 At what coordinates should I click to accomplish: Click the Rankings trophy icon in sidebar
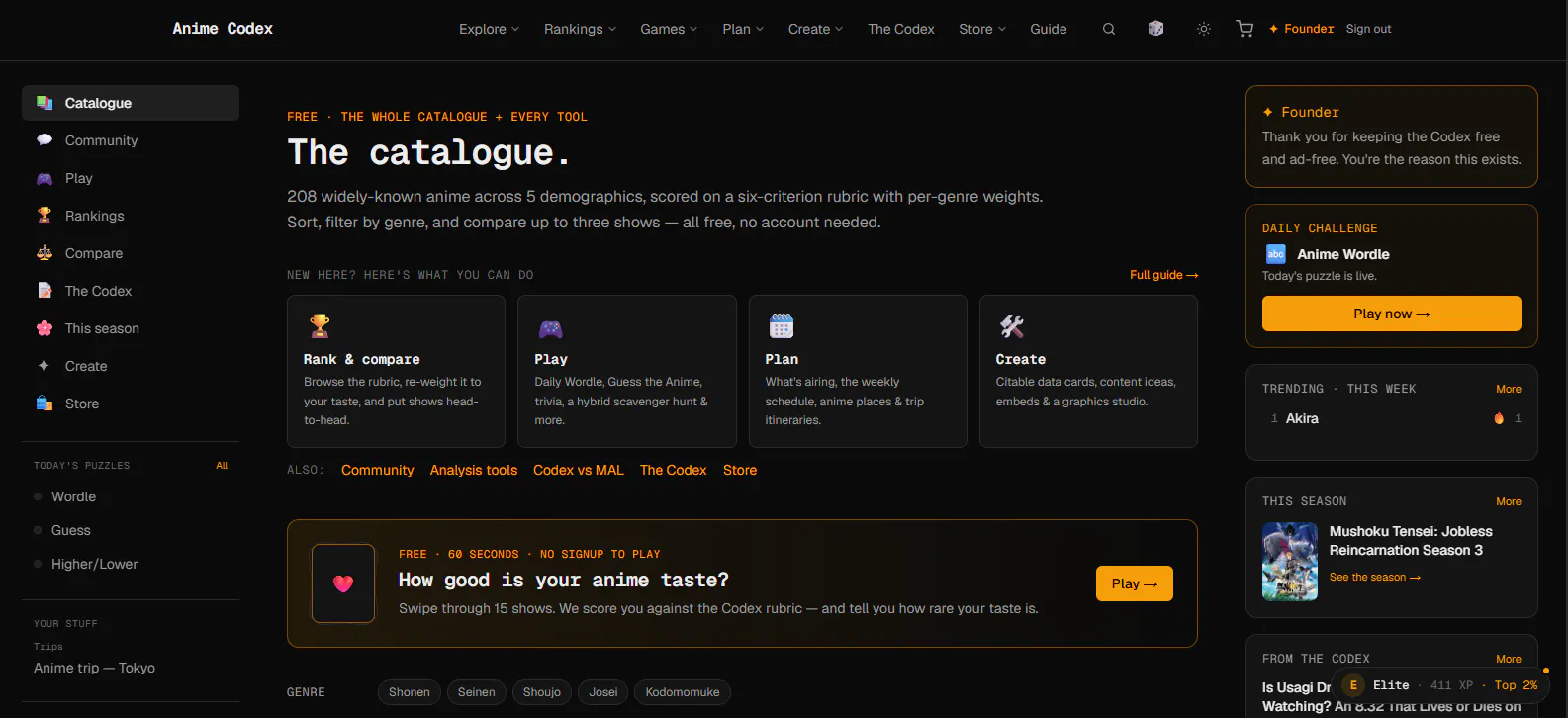(x=45, y=216)
